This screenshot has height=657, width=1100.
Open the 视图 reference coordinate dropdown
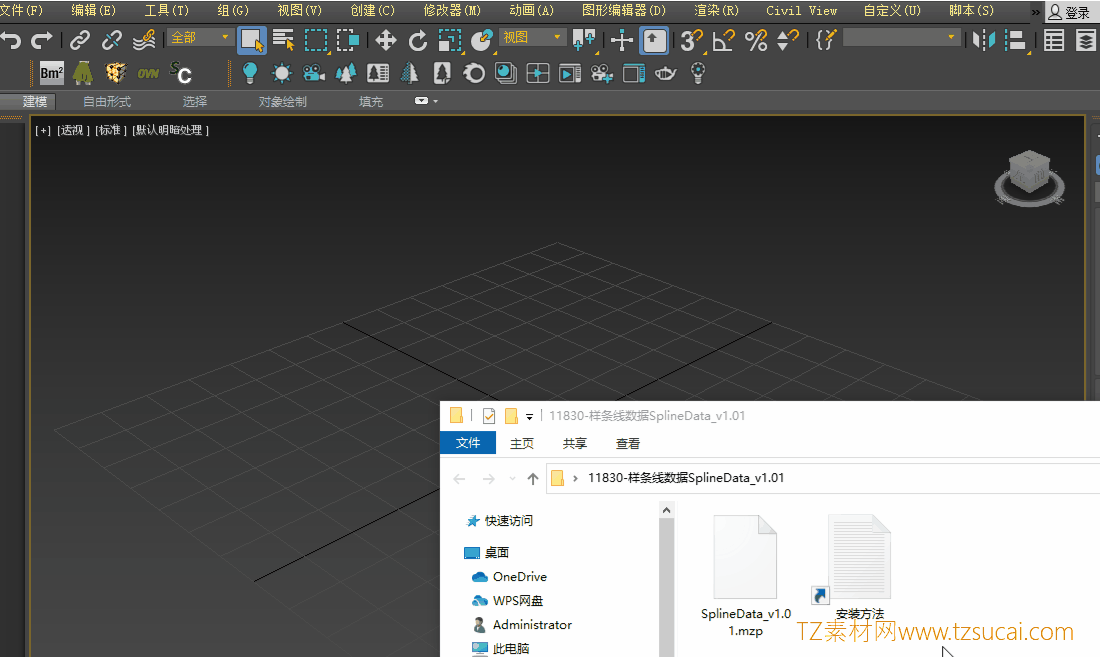pos(531,37)
